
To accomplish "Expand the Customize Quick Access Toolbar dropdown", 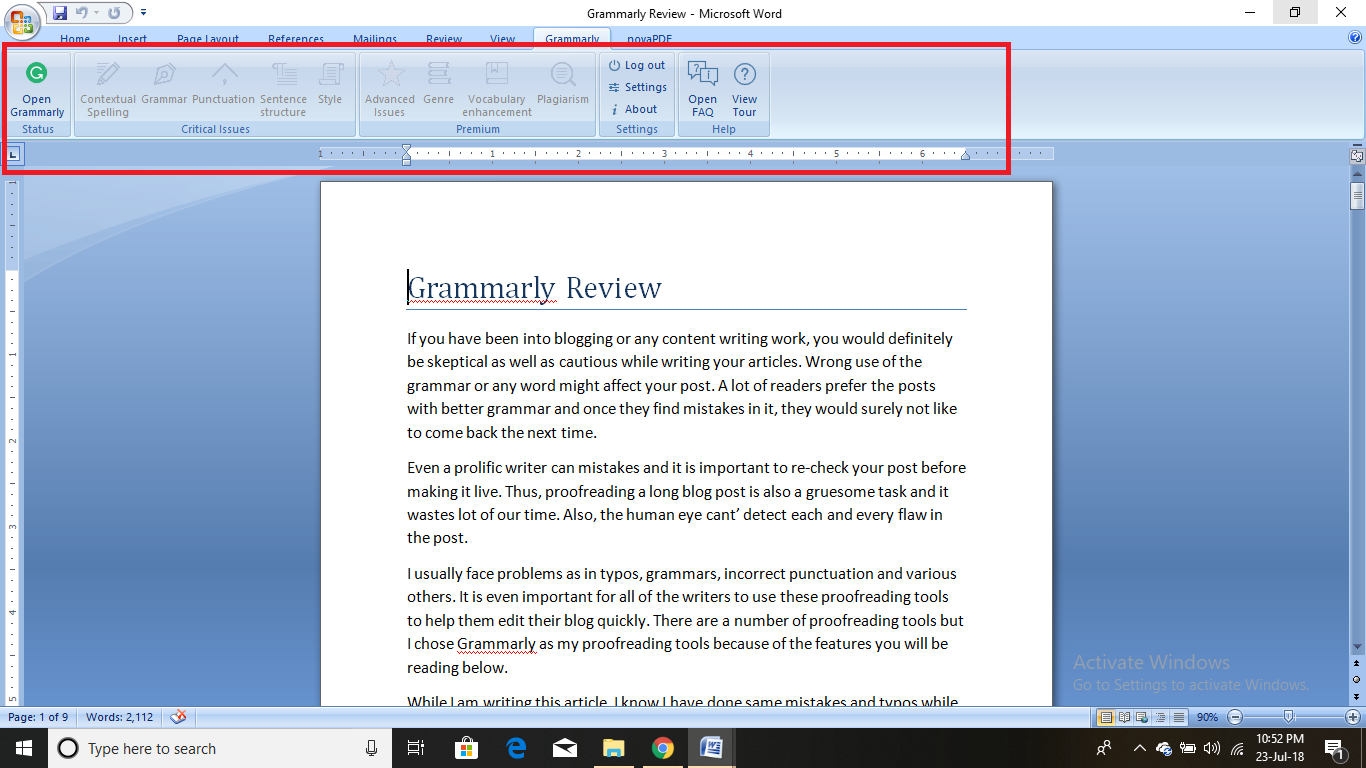I will pyautogui.click(x=143, y=13).
